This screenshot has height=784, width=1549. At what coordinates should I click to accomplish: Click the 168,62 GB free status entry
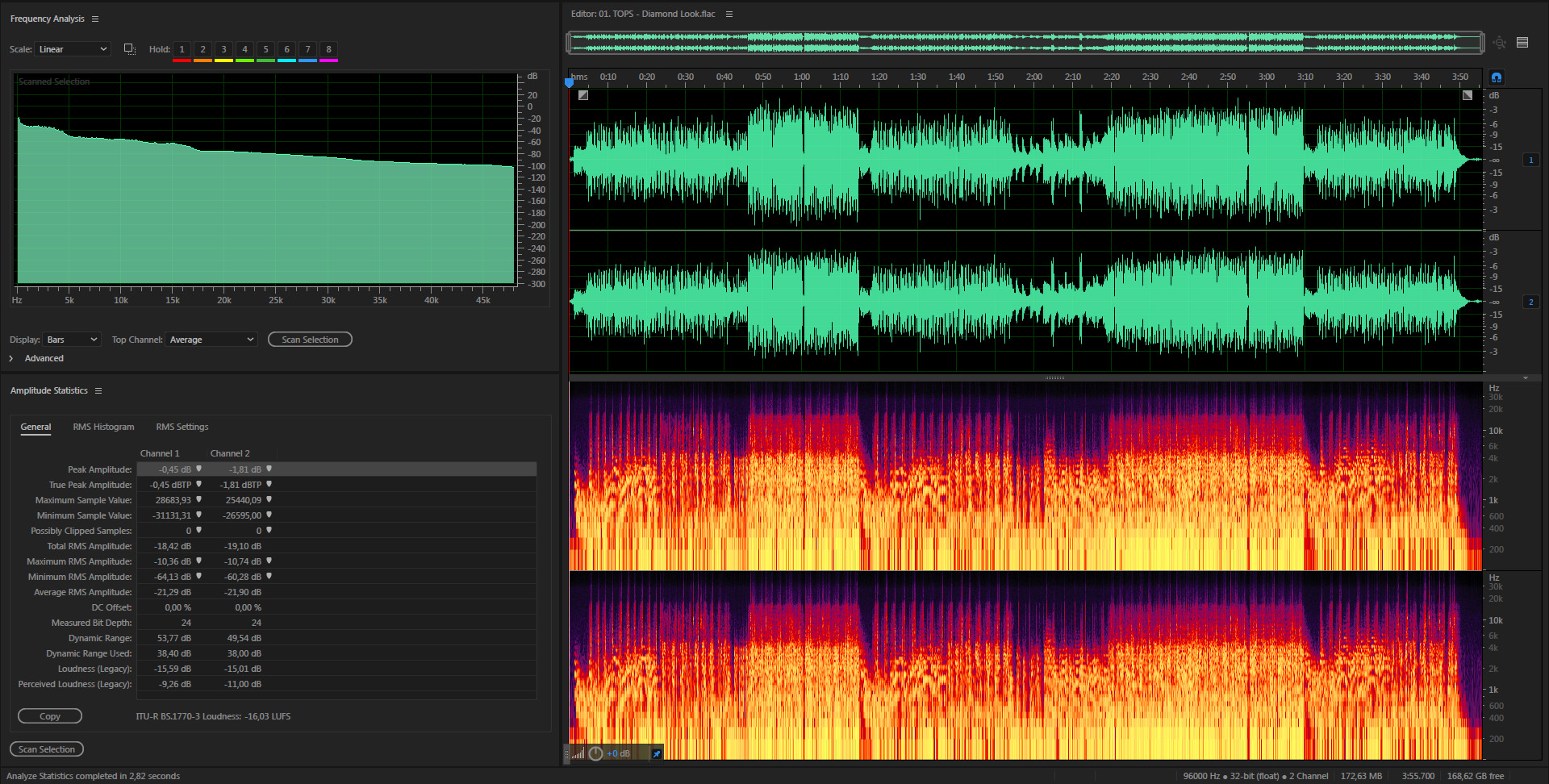(x=1476, y=776)
